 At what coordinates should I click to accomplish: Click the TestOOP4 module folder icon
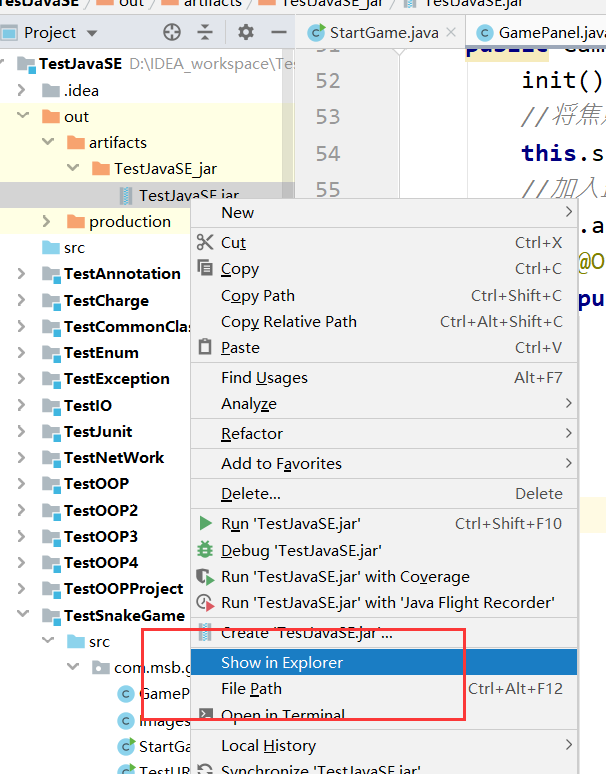tap(51, 562)
